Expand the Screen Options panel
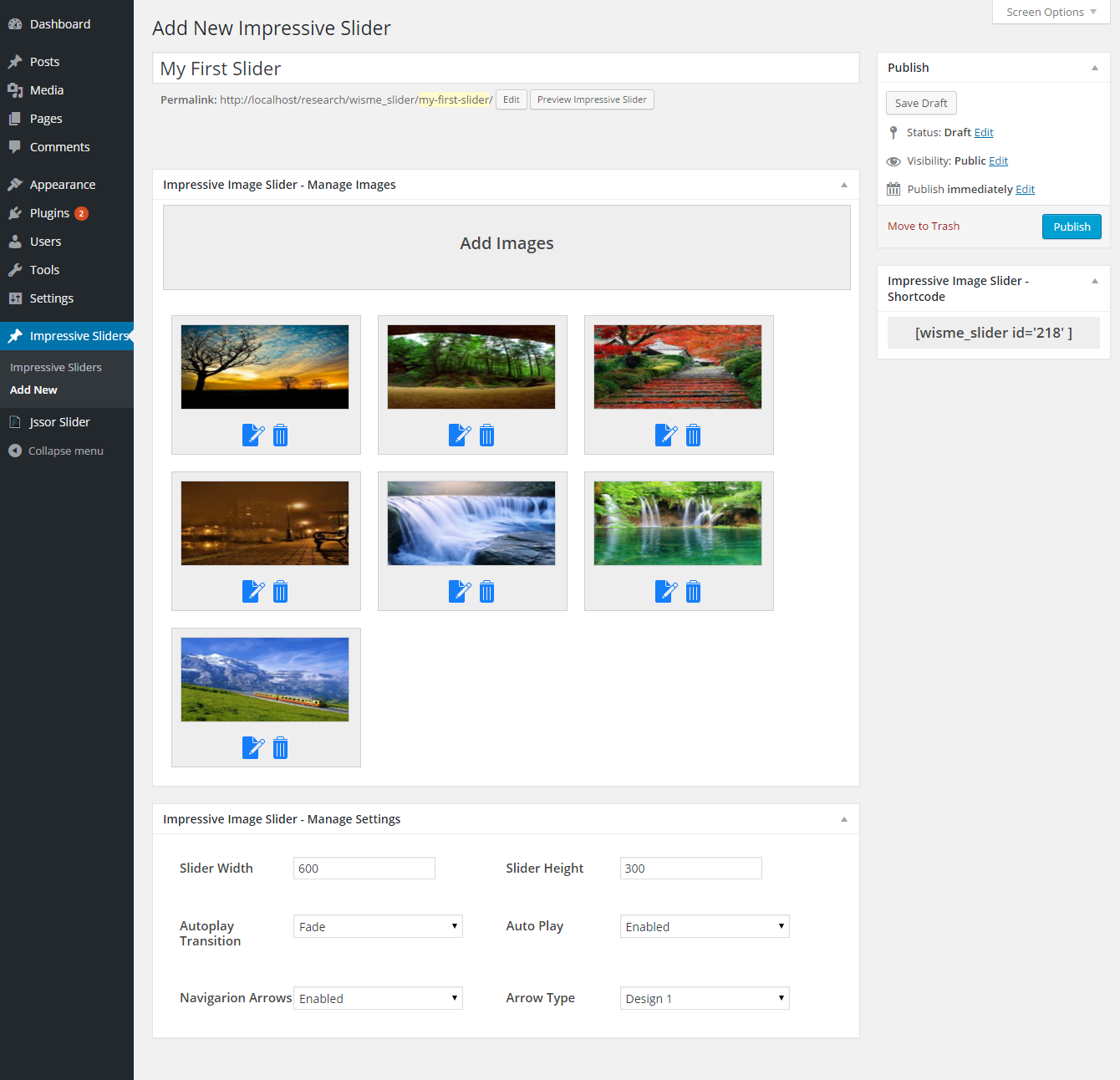This screenshot has height=1080, width=1120. (1051, 12)
